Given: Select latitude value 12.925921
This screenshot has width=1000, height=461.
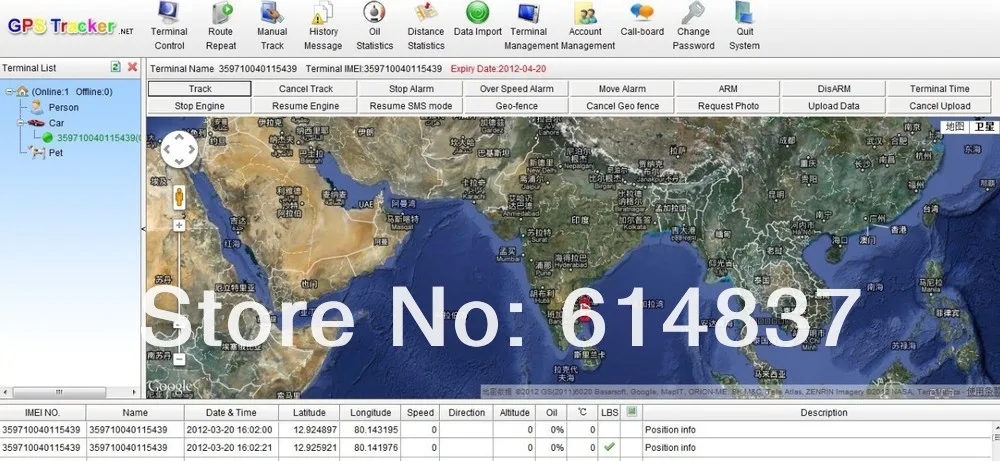Looking at the screenshot, I should coord(315,448).
